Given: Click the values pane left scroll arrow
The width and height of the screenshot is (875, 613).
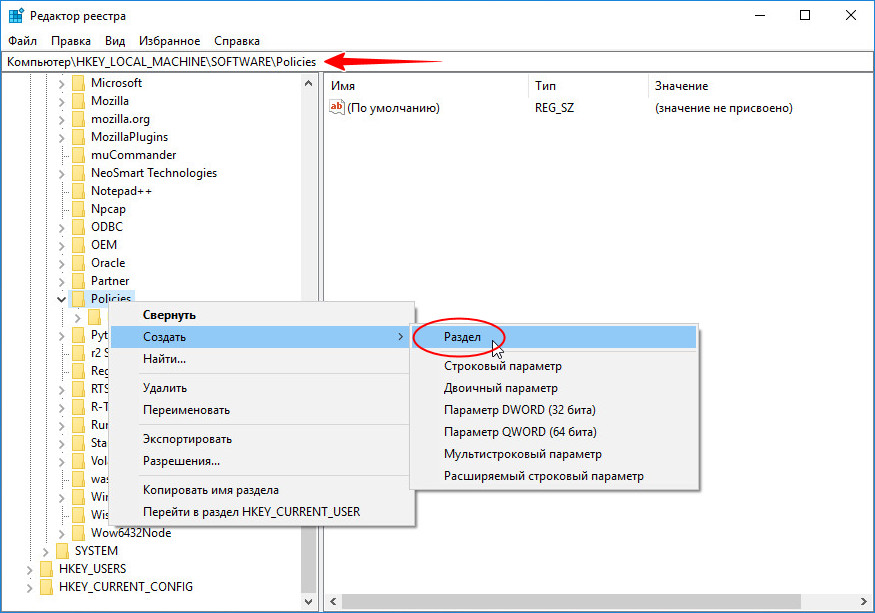Looking at the screenshot, I should (333, 601).
